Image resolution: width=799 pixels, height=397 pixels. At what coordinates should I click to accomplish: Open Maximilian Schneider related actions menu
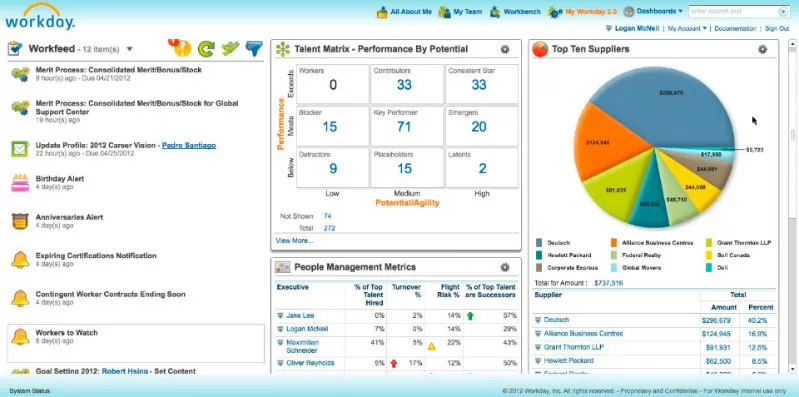280,343
